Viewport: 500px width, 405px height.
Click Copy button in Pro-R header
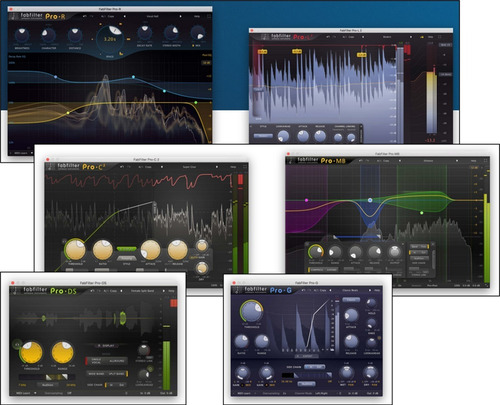point(111,16)
